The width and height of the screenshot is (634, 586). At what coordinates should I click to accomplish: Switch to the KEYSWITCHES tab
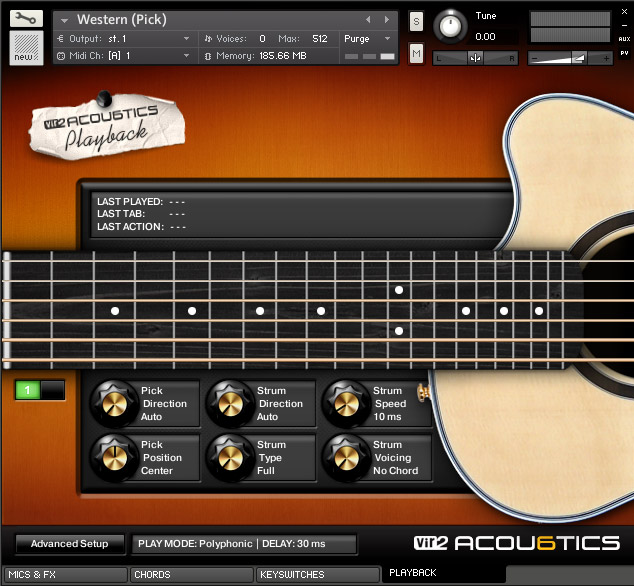coord(316,575)
